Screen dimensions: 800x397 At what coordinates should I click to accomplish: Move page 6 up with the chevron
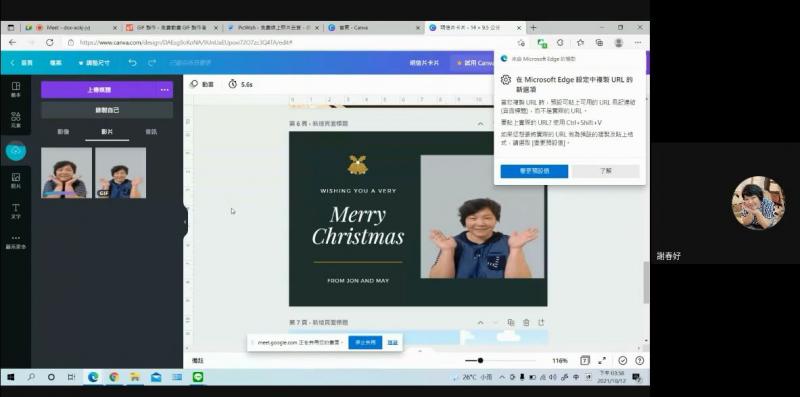pyautogui.click(x=480, y=123)
